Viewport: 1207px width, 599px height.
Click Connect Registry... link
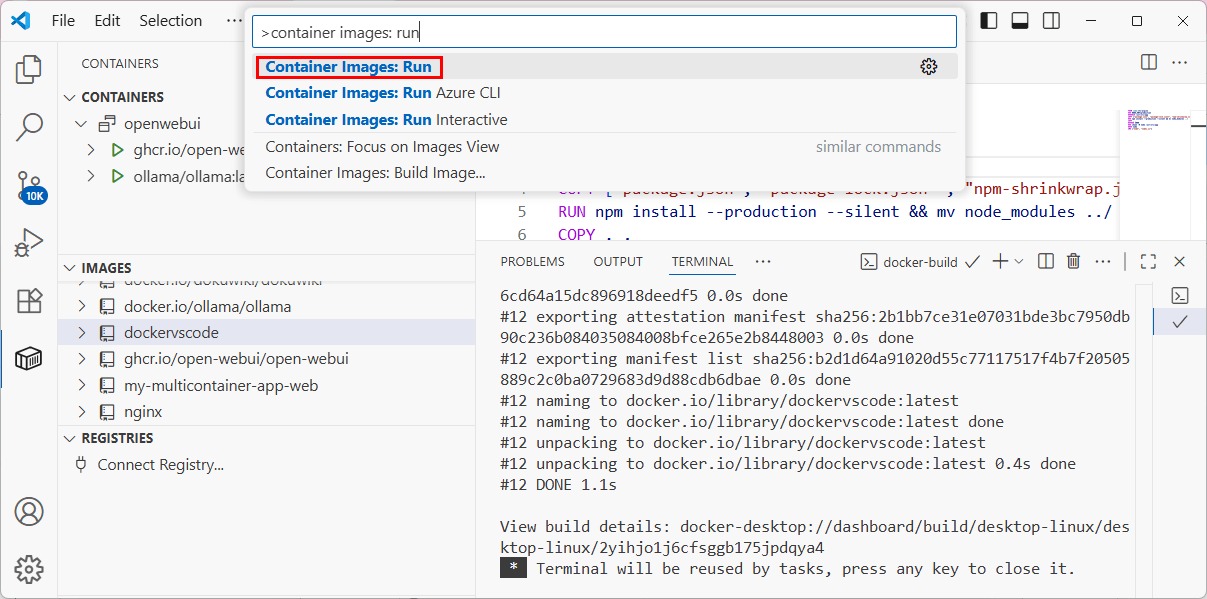[x=160, y=465]
